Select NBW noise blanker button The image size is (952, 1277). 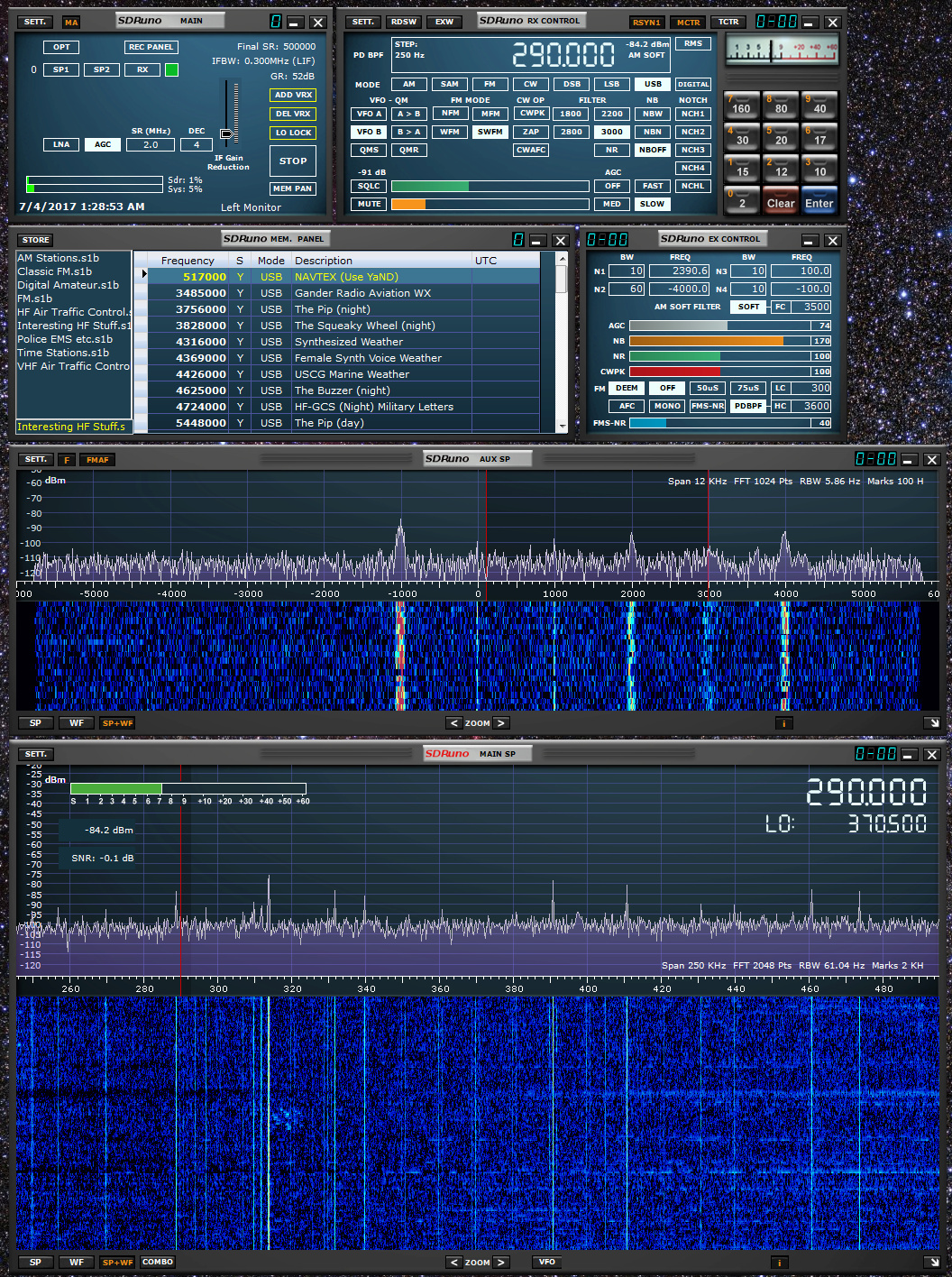(x=653, y=114)
